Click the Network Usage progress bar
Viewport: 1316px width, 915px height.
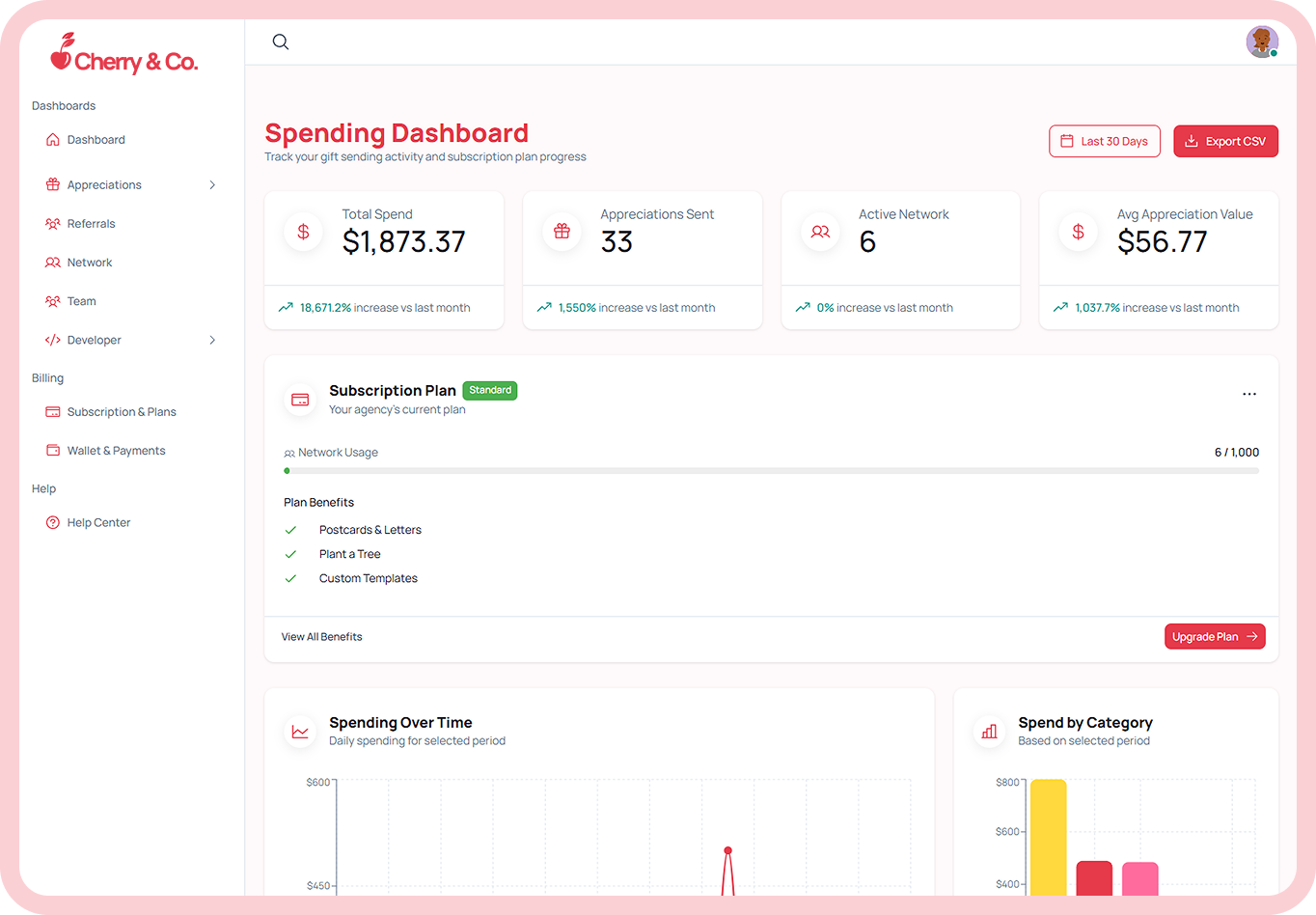771,471
